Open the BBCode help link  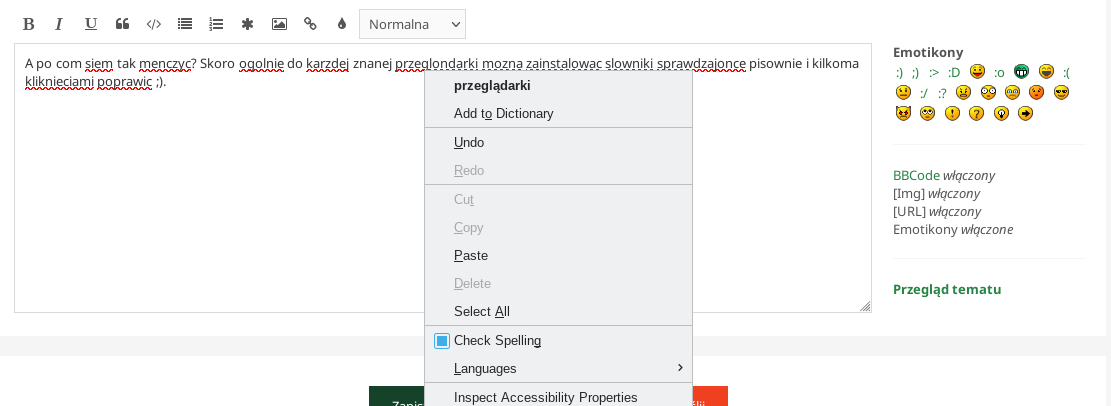pos(916,175)
